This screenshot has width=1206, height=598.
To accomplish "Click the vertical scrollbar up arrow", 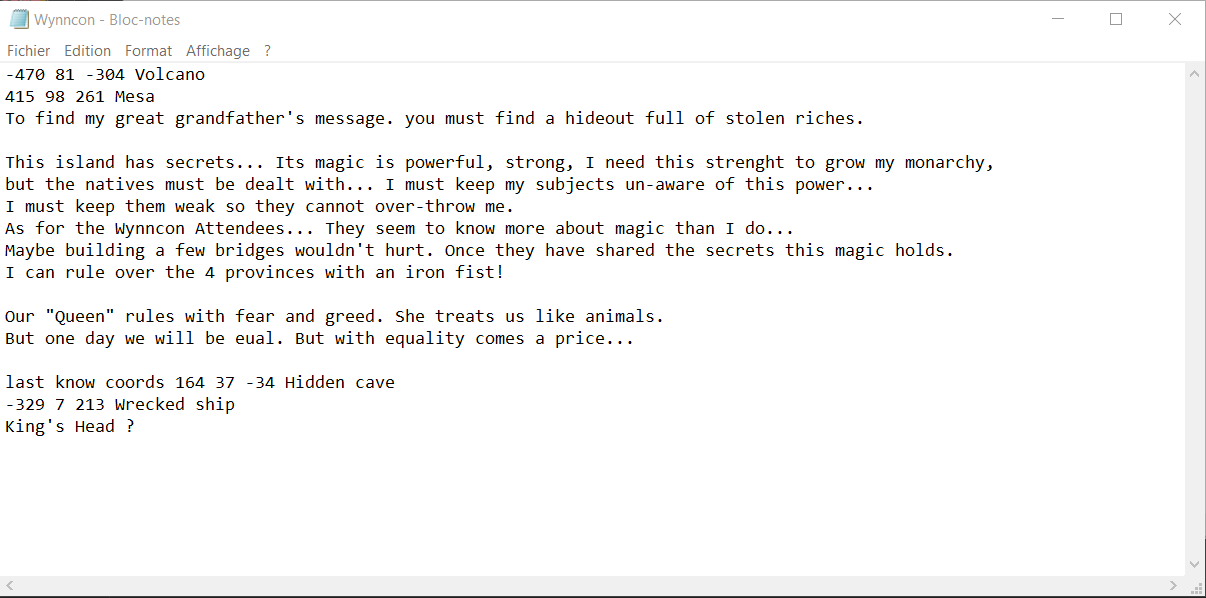I will 1194,74.
